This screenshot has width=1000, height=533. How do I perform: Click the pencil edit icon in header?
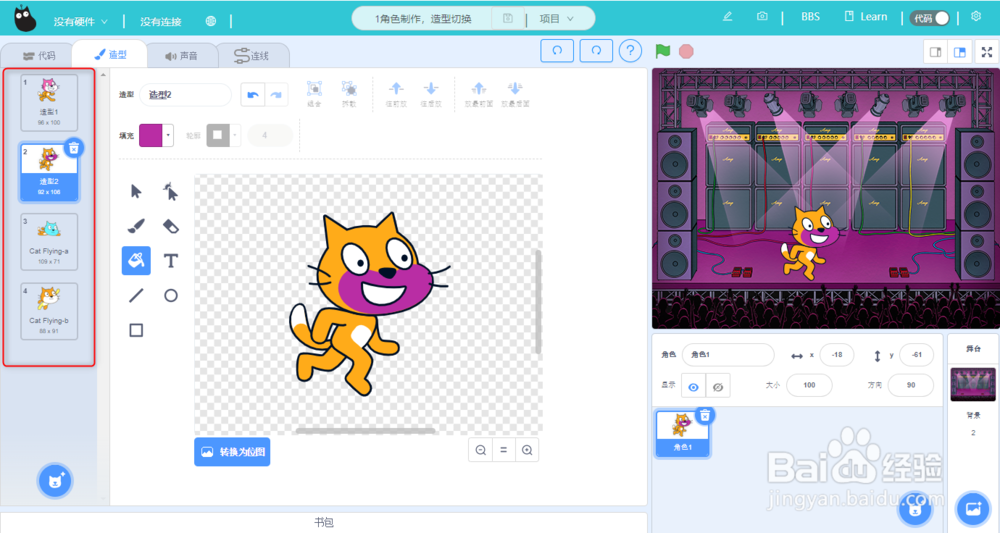[x=727, y=17]
